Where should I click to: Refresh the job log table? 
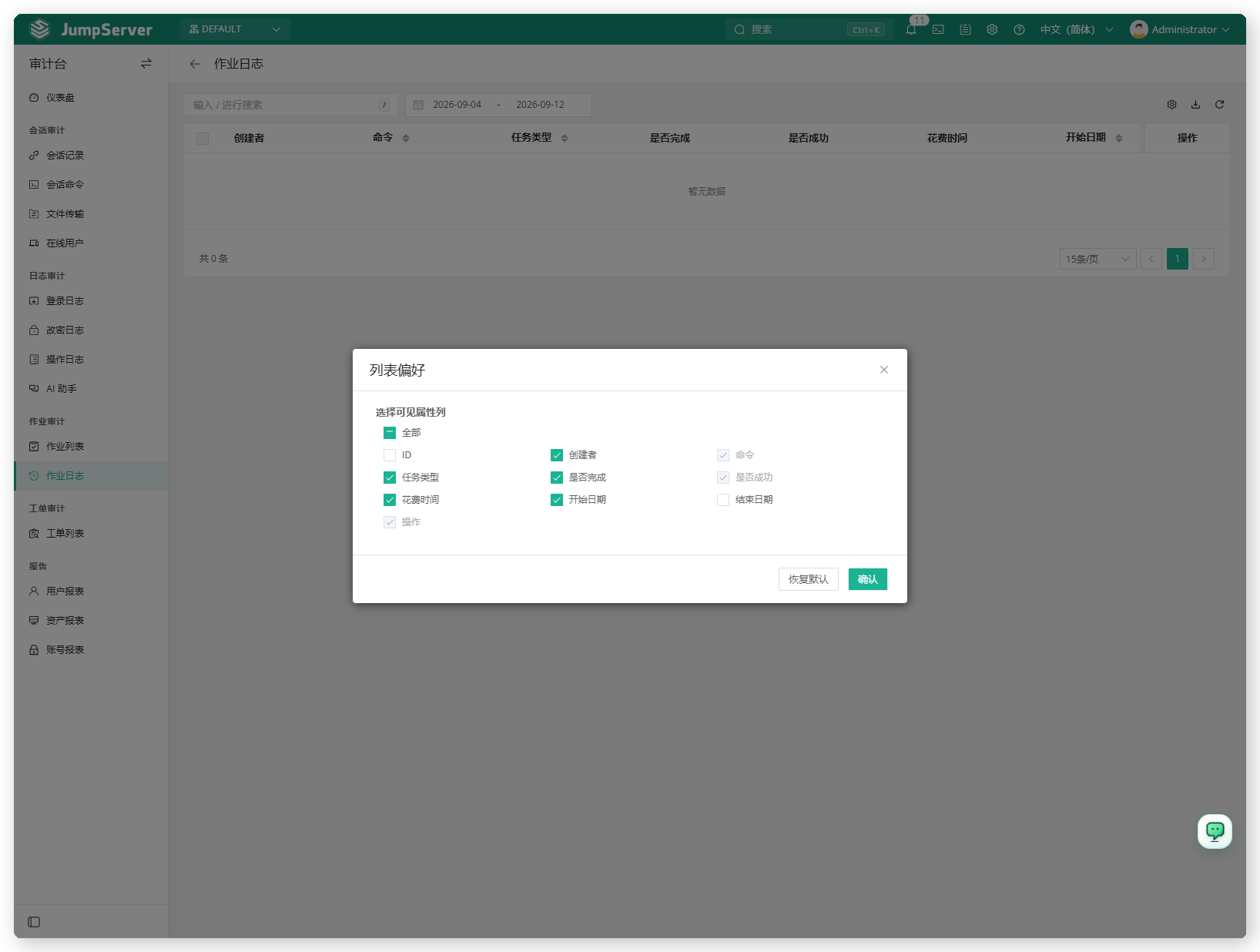pos(1219,105)
